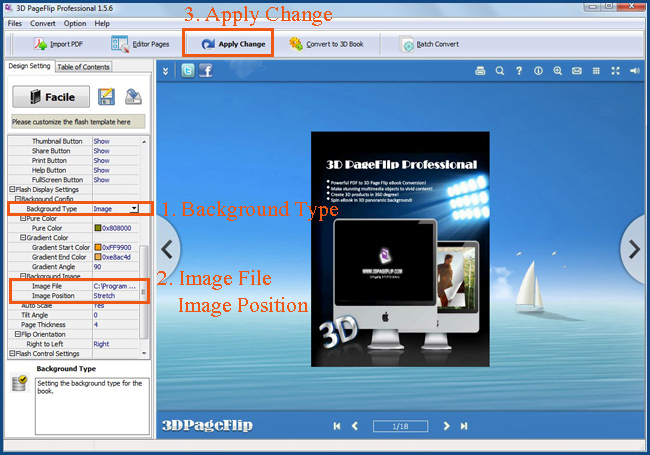Click the info circle icon
Screen dimensions: 650x455
pyautogui.click(x=538, y=71)
